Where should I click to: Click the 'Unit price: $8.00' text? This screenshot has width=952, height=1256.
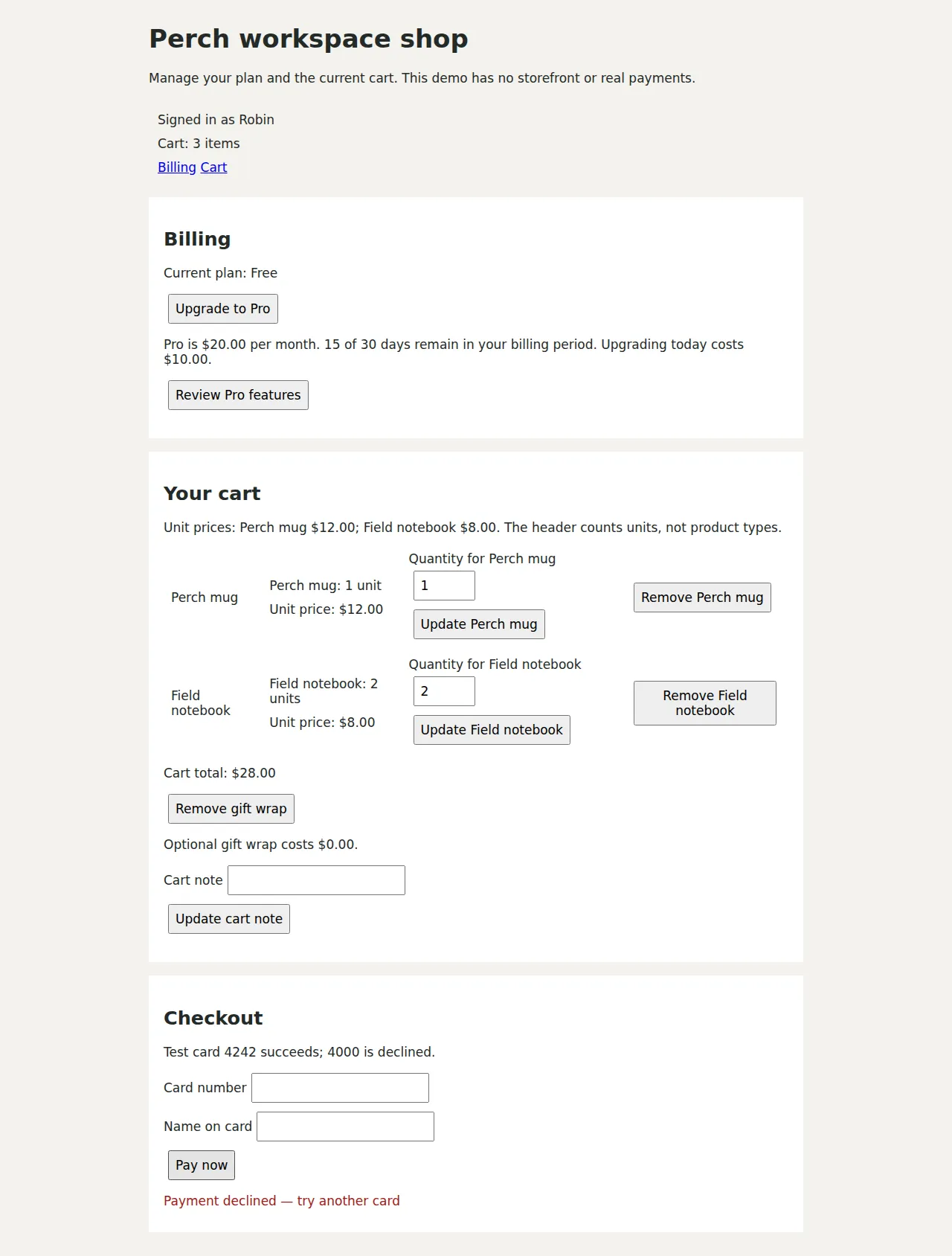tap(322, 722)
